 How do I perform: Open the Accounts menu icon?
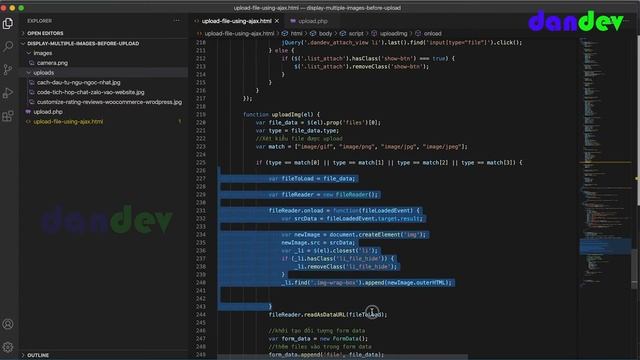(8, 324)
